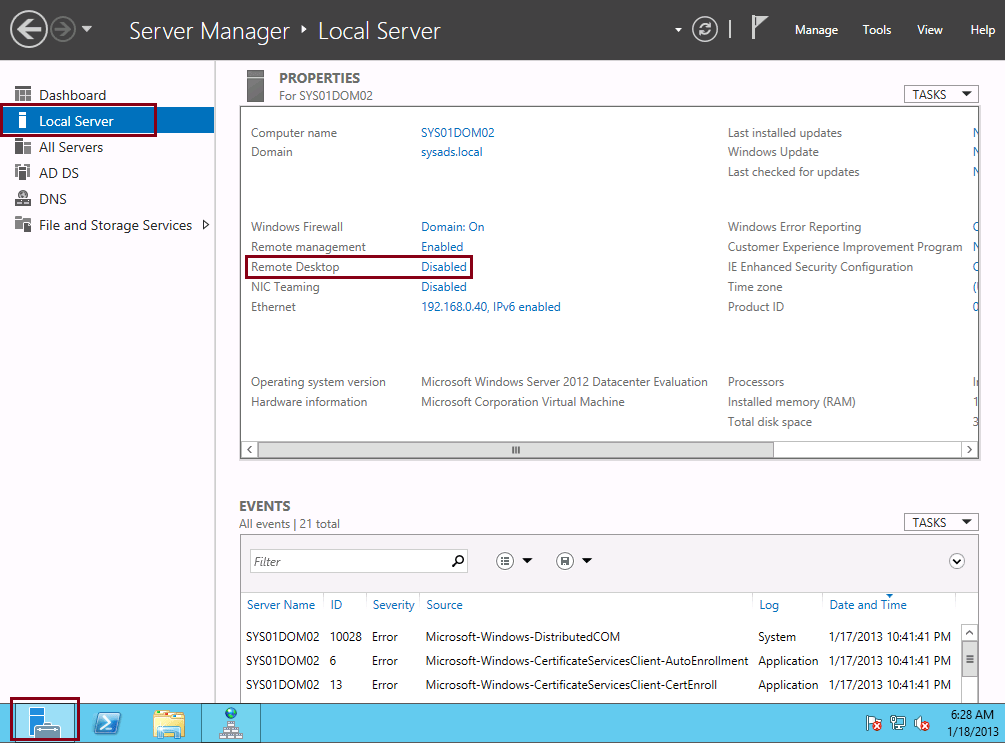Open the notifications flag icon
The width and height of the screenshot is (1005, 743).
(x=759, y=28)
